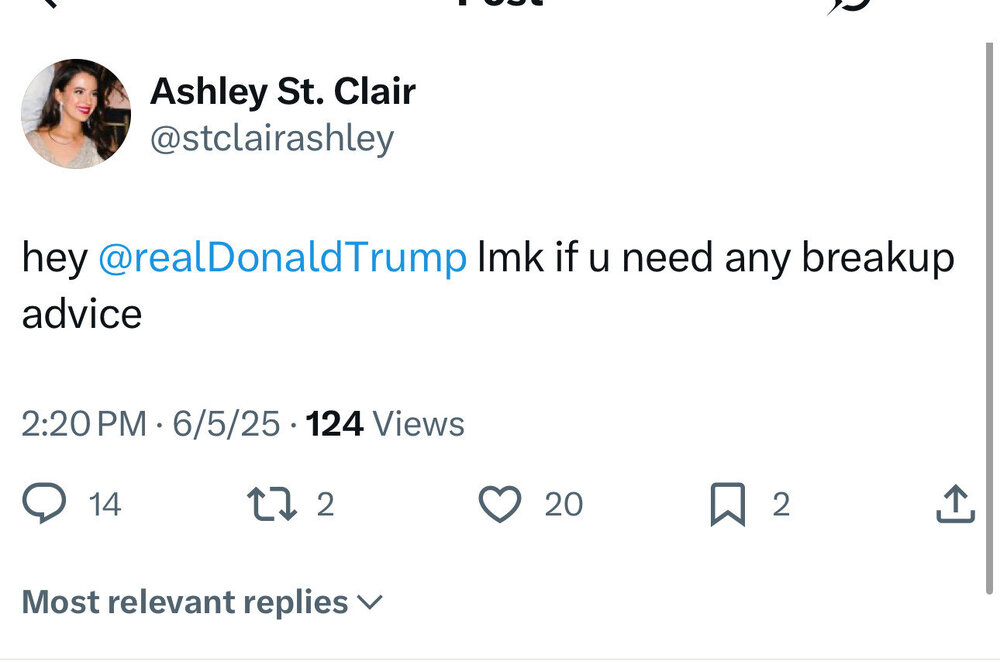Bookmark this post using the bookmark icon
The height and width of the screenshot is (662, 1000).
(727, 505)
